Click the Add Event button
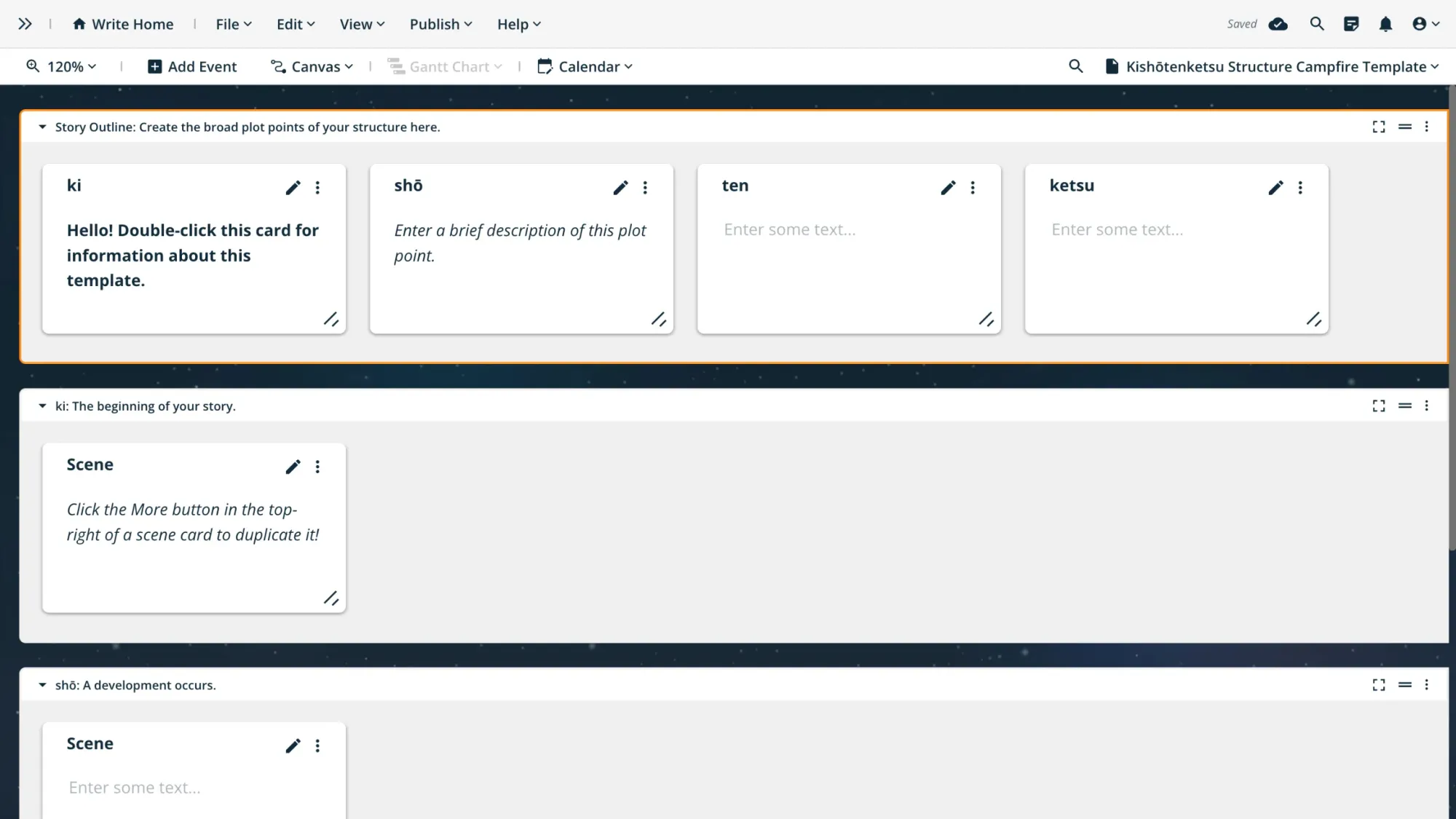This screenshot has height=819, width=1456. pyautogui.click(x=192, y=66)
